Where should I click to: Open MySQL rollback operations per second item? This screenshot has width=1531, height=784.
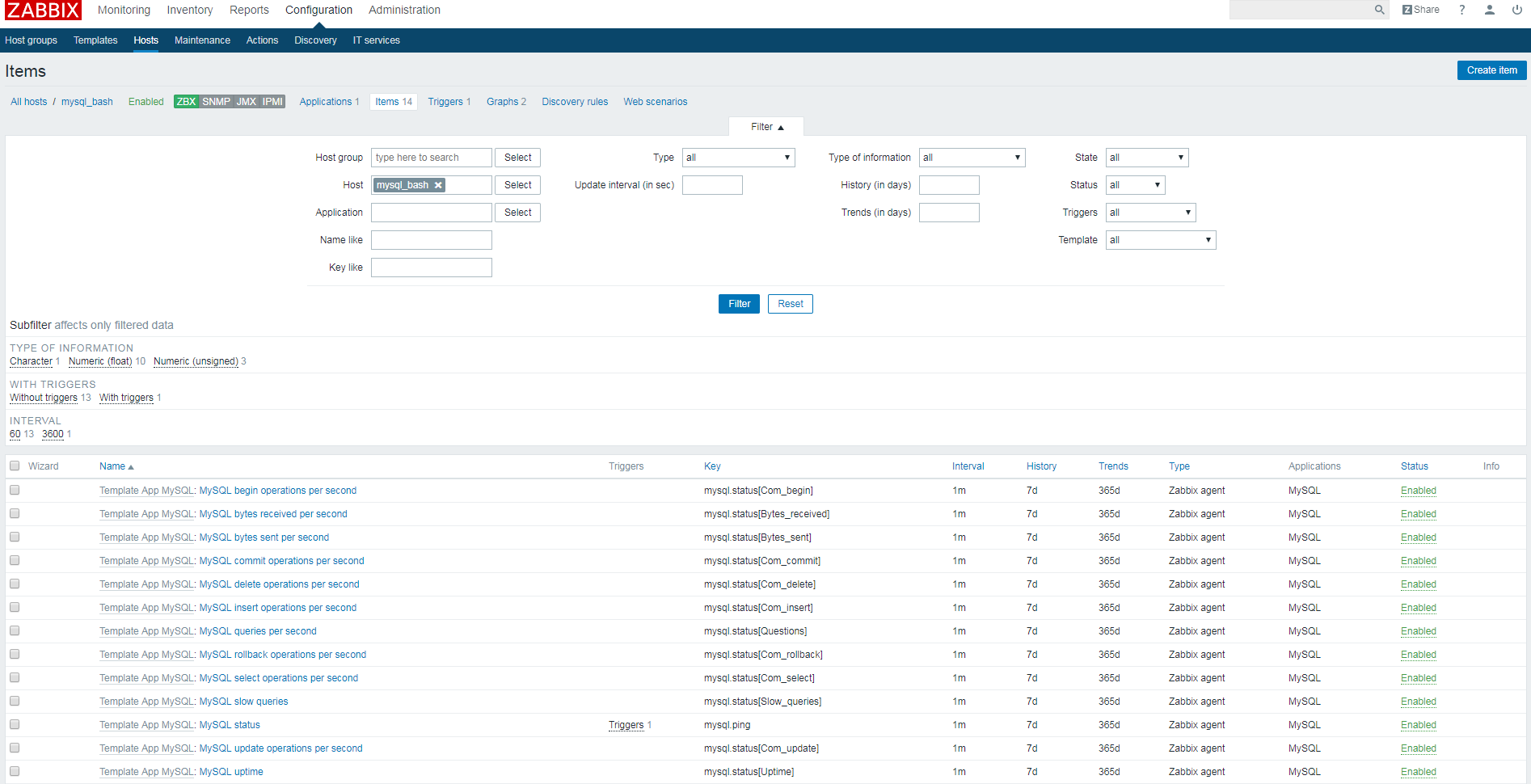tap(283, 655)
